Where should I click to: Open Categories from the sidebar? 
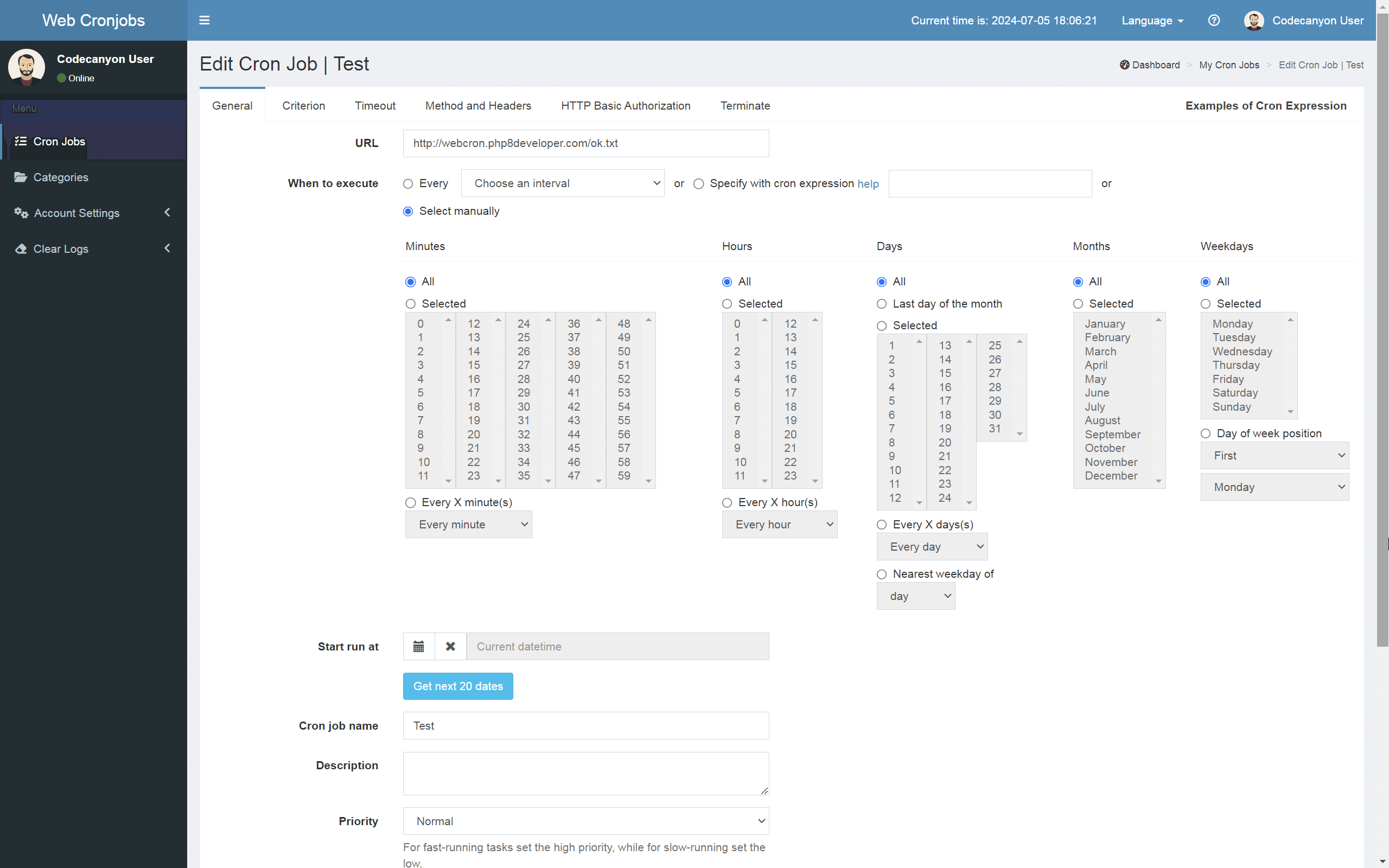61,177
